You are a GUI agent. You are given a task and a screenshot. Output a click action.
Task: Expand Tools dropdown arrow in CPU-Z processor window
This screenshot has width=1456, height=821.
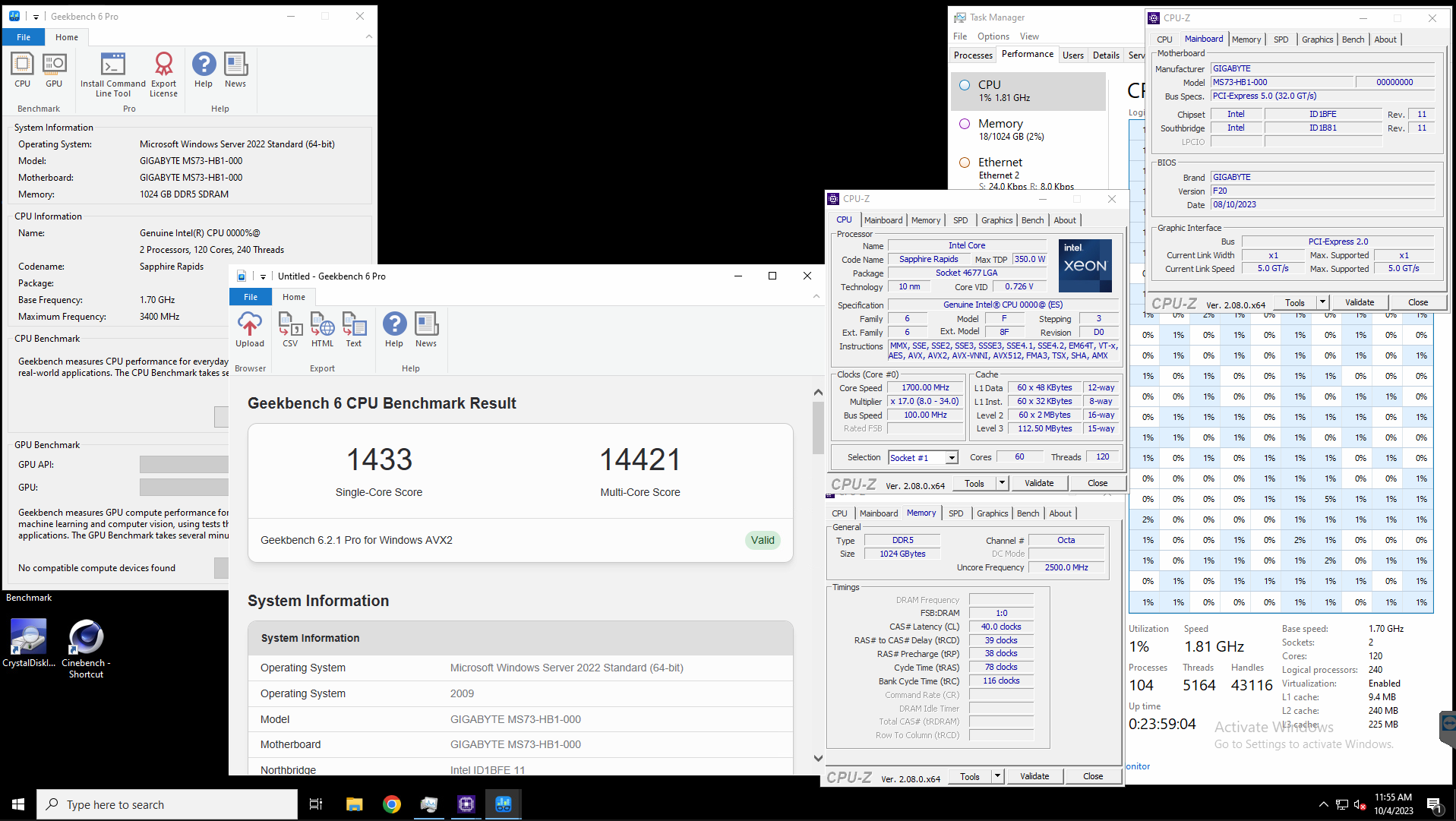[1003, 483]
